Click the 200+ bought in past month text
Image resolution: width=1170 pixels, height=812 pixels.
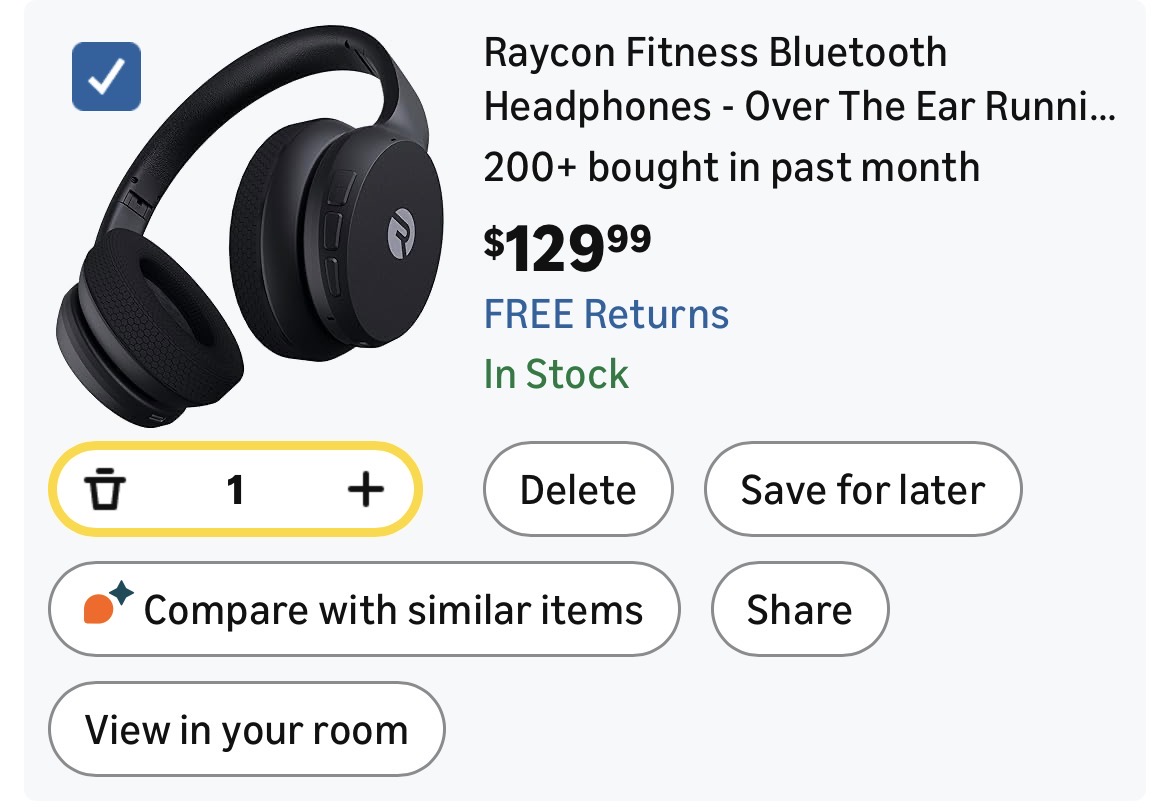[731, 167]
